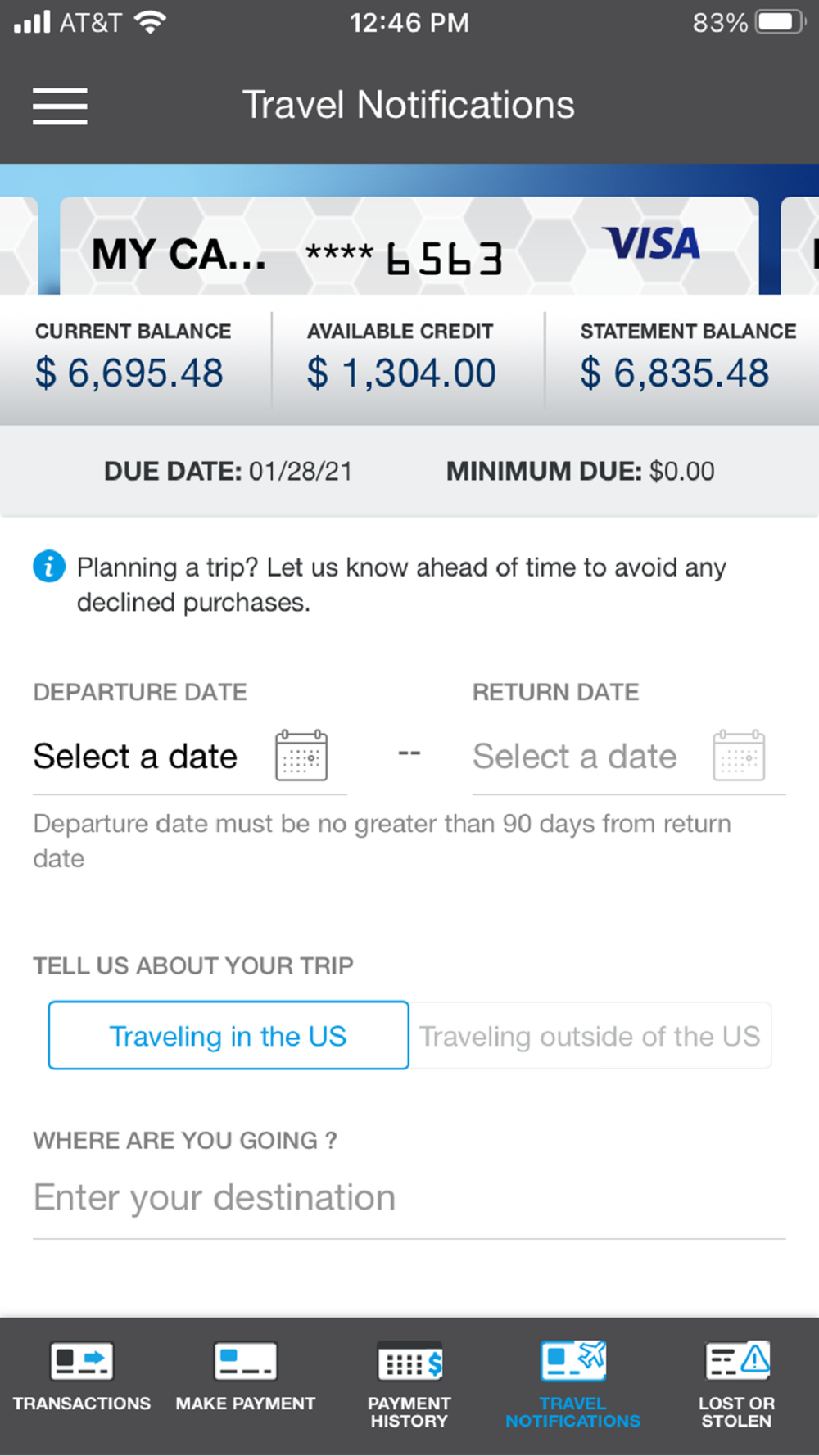Tap the Visa card ending 6563

pyautogui.click(x=409, y=246)
